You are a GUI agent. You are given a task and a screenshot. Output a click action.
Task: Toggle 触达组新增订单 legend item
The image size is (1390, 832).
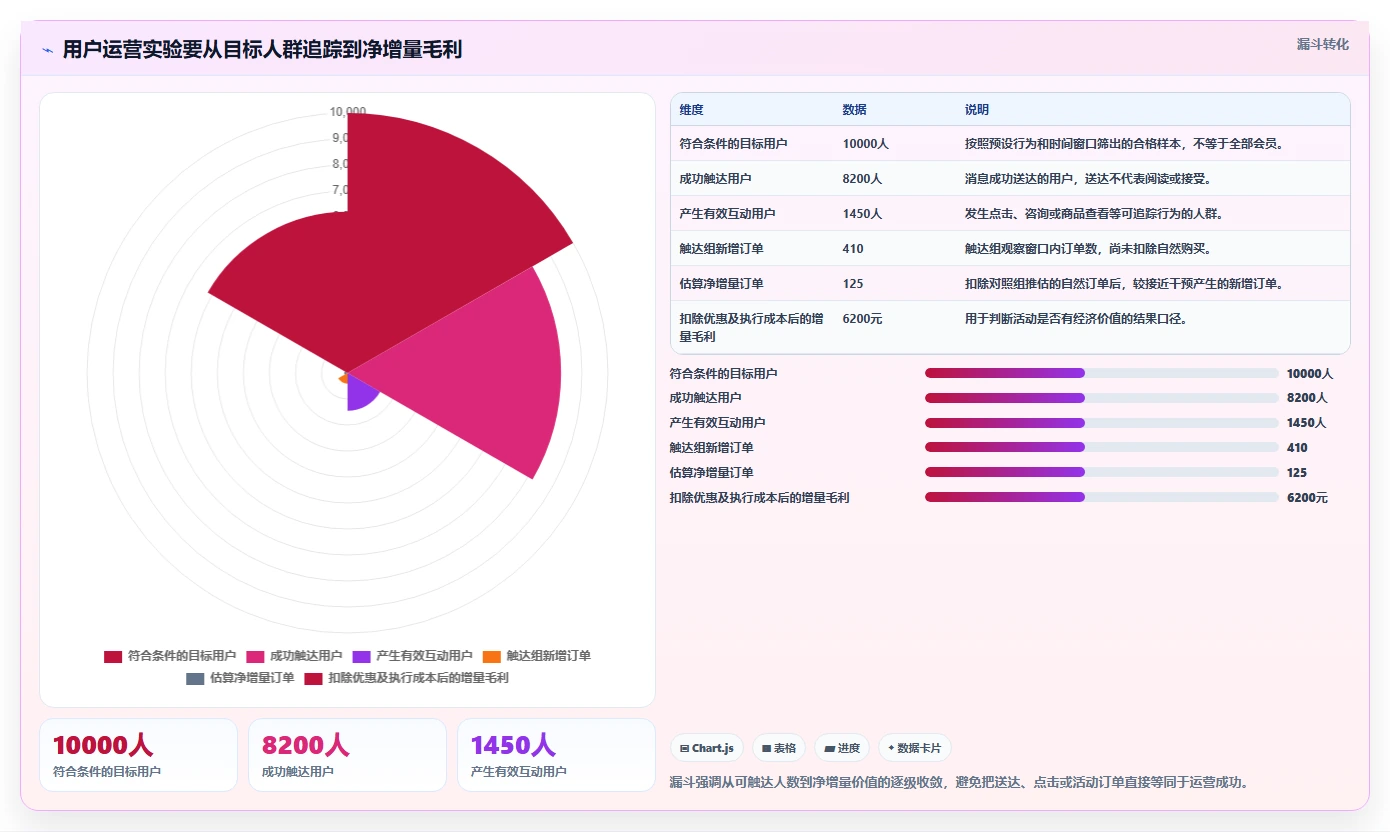[536, 656]
